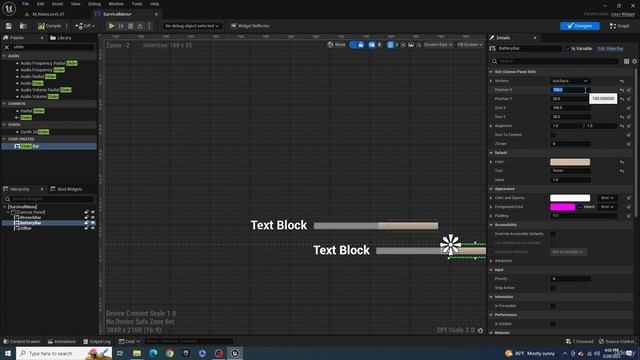Open the Fill Screen dropdown
The height and width of the screenshot is (360, 640).
click(470, 45)
